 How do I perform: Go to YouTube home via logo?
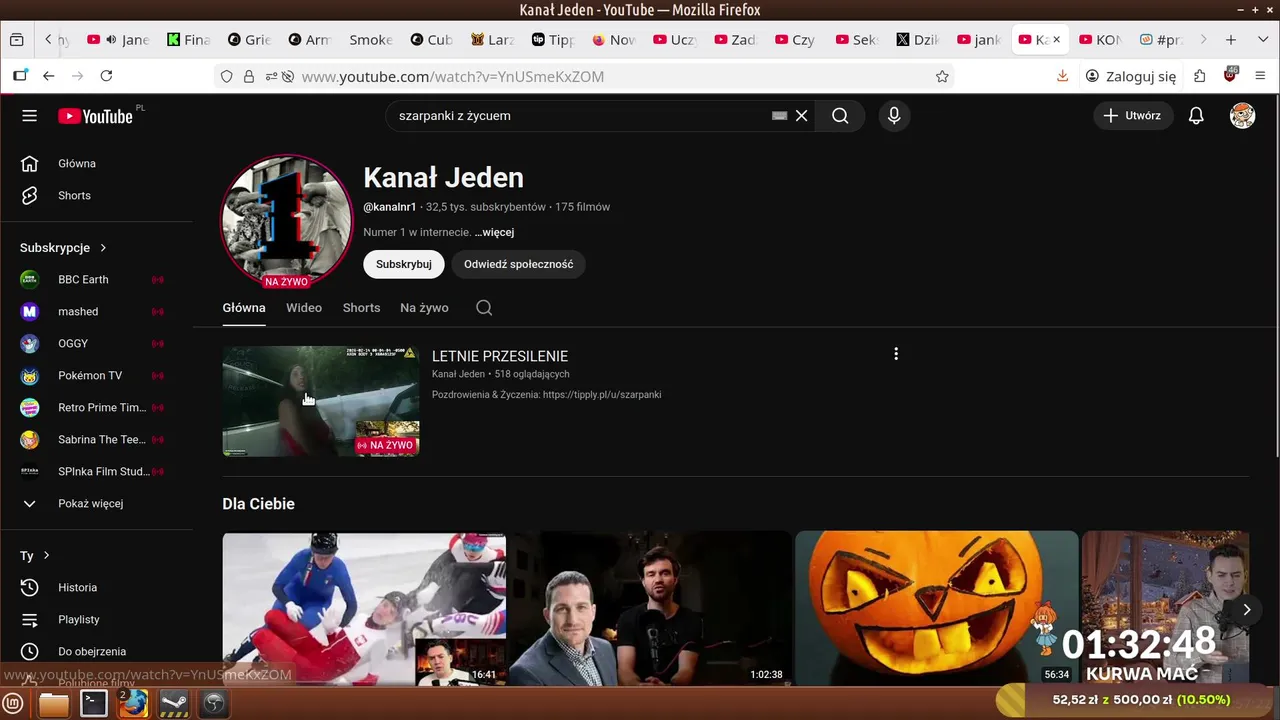(95, 116)
